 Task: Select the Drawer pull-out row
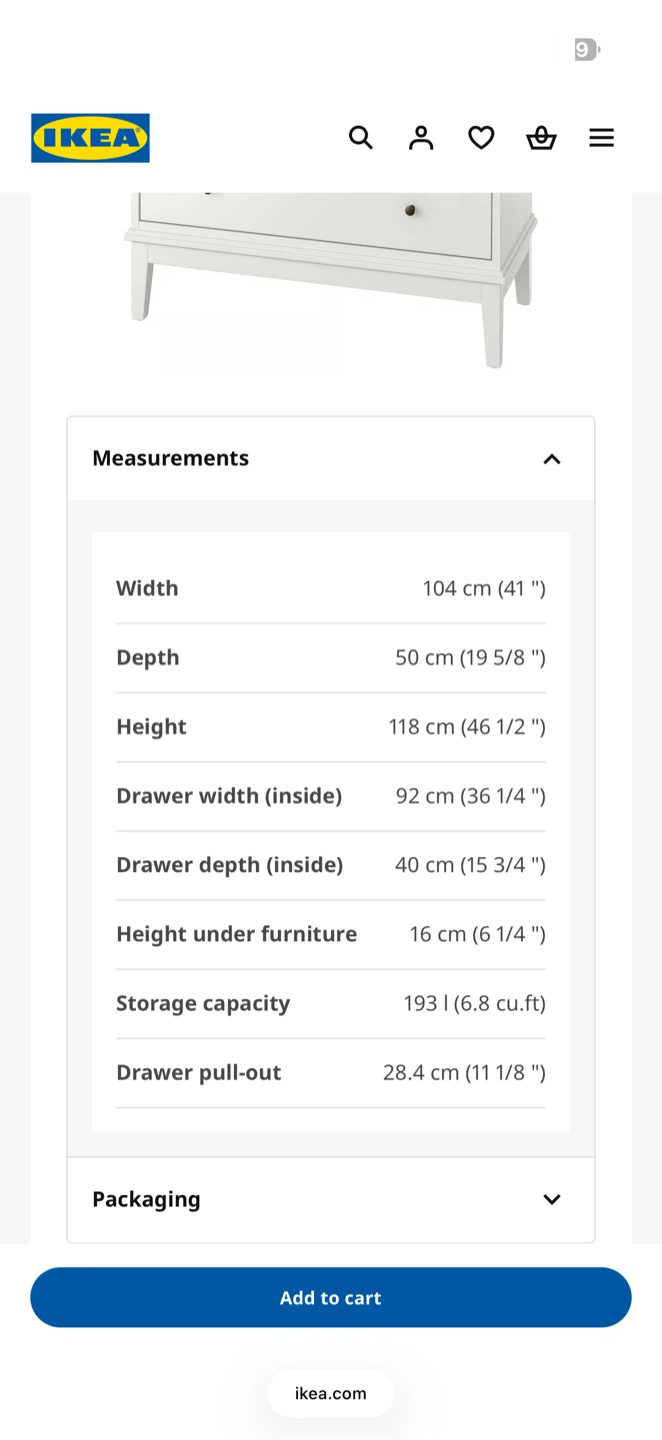tap(331, 1072)
